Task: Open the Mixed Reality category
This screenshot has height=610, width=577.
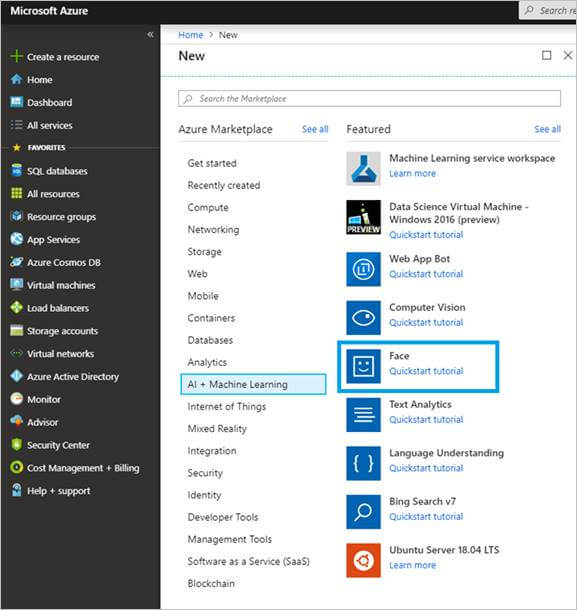Action: point(217,429)
